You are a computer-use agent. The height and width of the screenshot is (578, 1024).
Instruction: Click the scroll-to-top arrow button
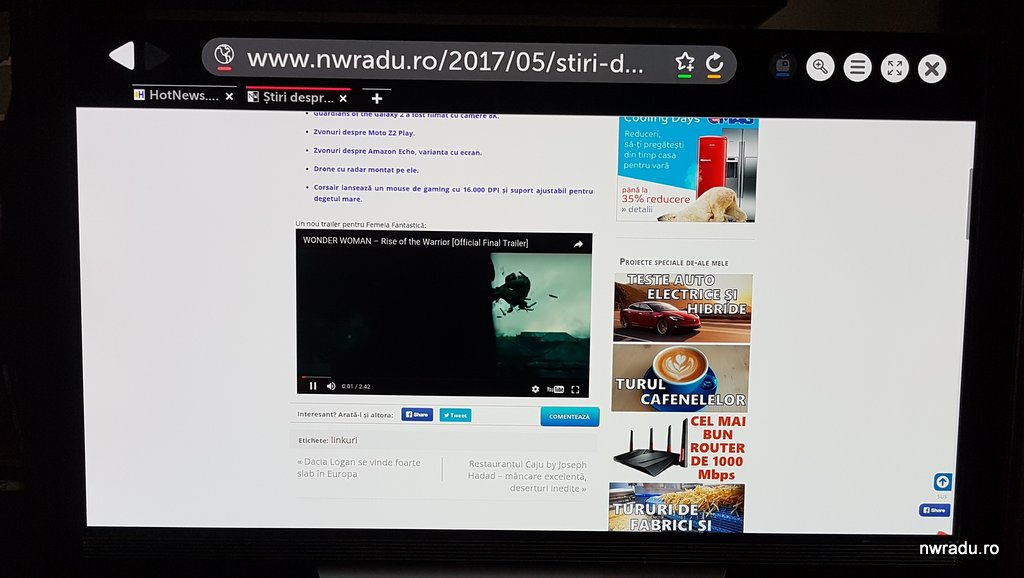(942, 482)
